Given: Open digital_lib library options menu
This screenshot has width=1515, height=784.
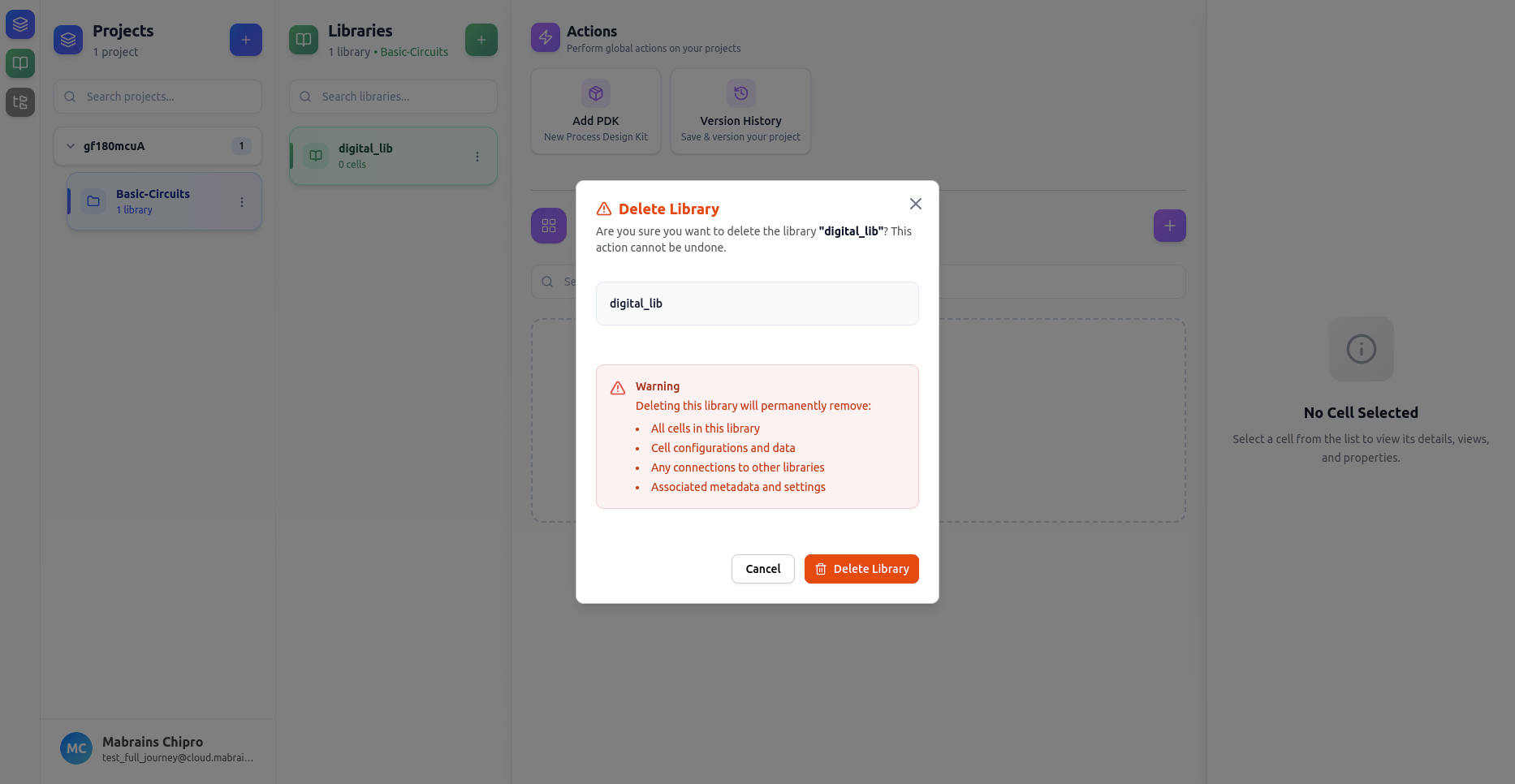Looking at the screenshot, I should pyautogui.click(x=477, y=157).
